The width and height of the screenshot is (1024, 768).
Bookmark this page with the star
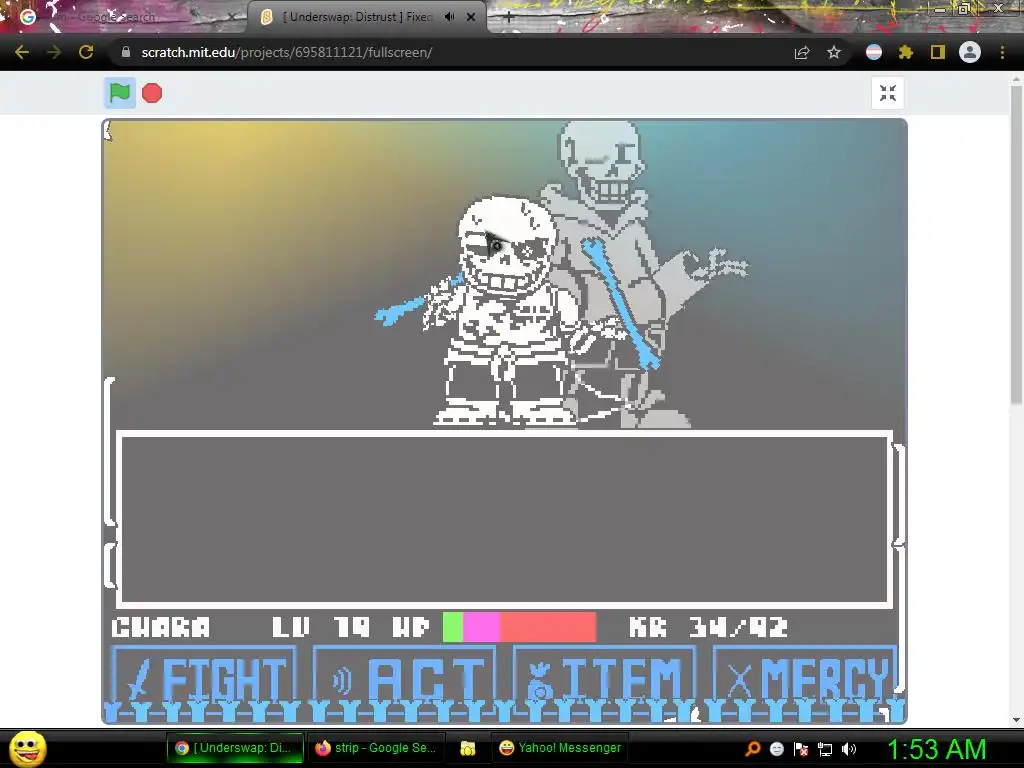tap(834, 52)
